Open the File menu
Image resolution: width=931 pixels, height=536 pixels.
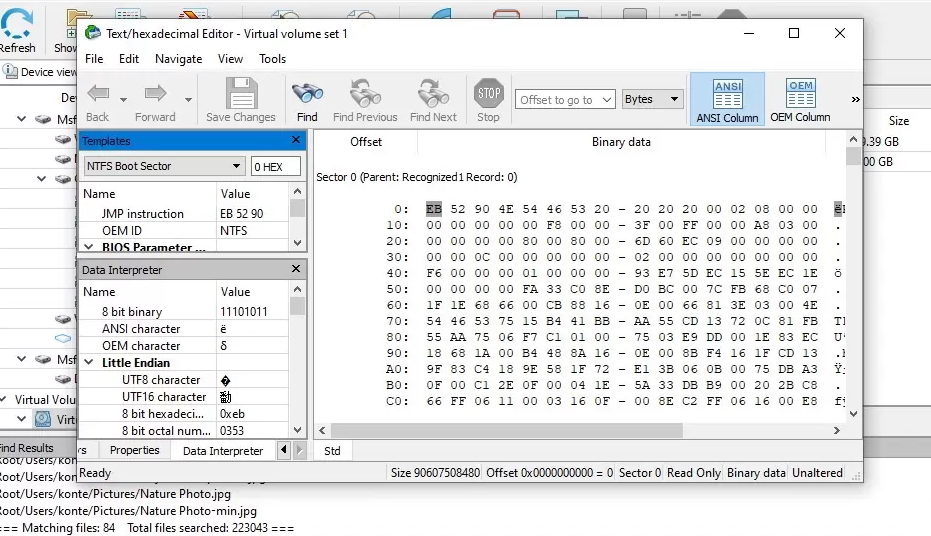(x=94, y=59)
